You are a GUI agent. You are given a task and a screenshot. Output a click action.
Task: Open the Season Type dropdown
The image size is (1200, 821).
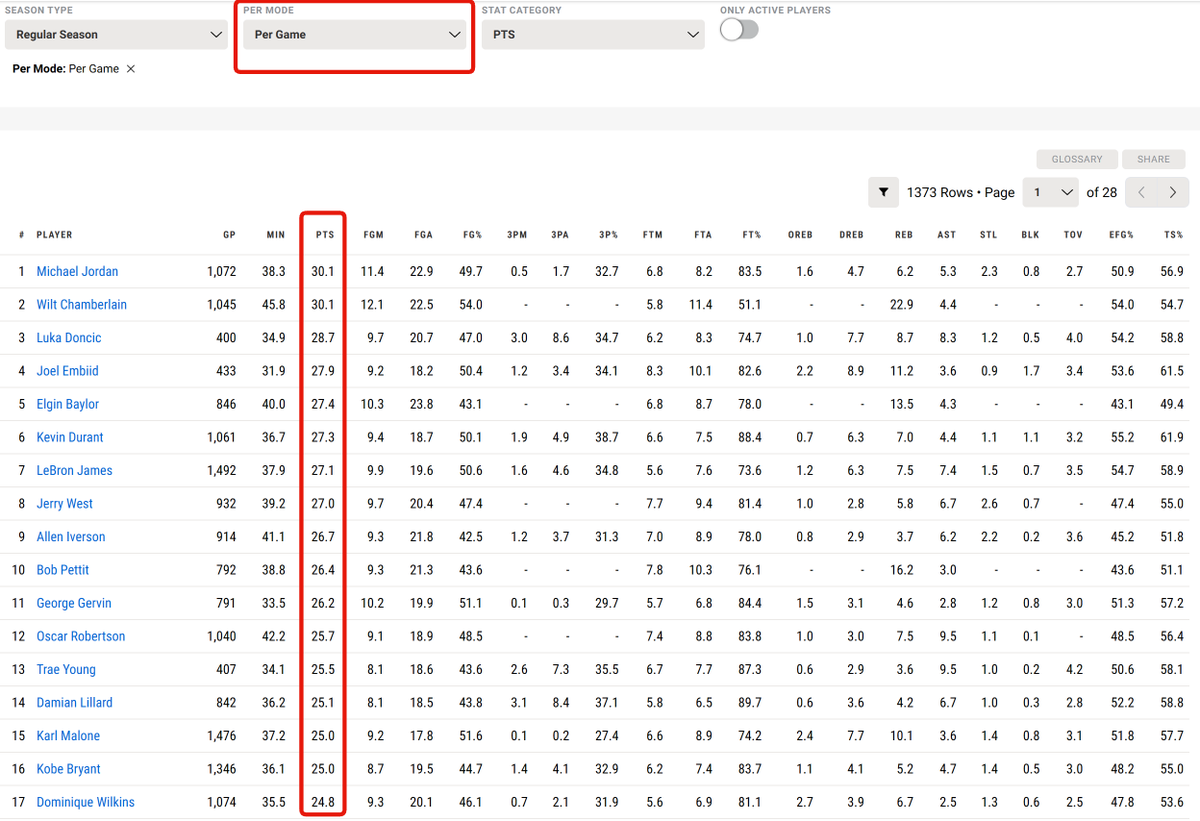116,35
